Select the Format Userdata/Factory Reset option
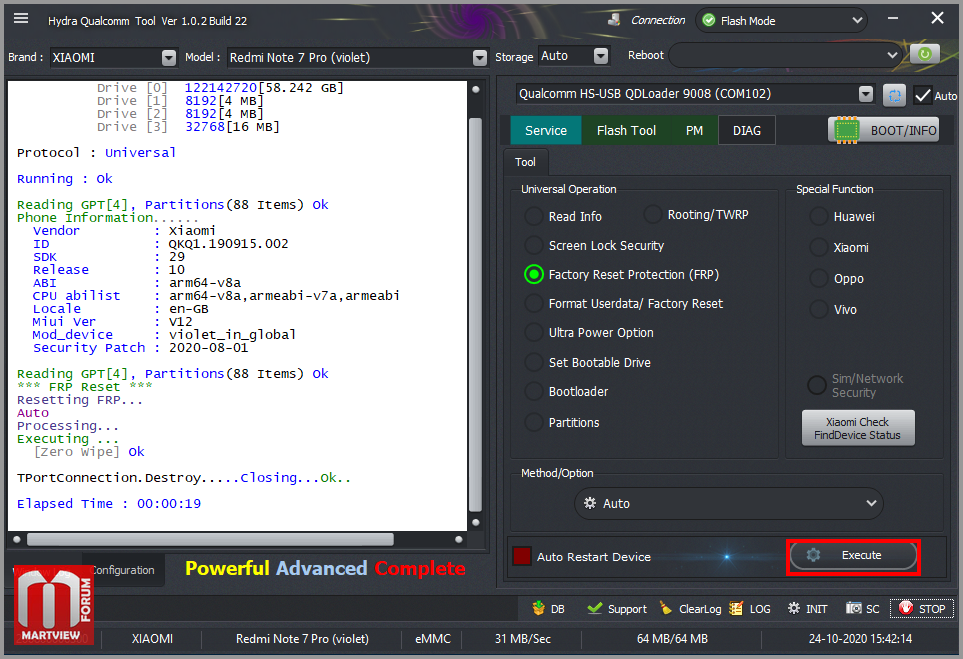The image size is (963, 659). point(534,304)
